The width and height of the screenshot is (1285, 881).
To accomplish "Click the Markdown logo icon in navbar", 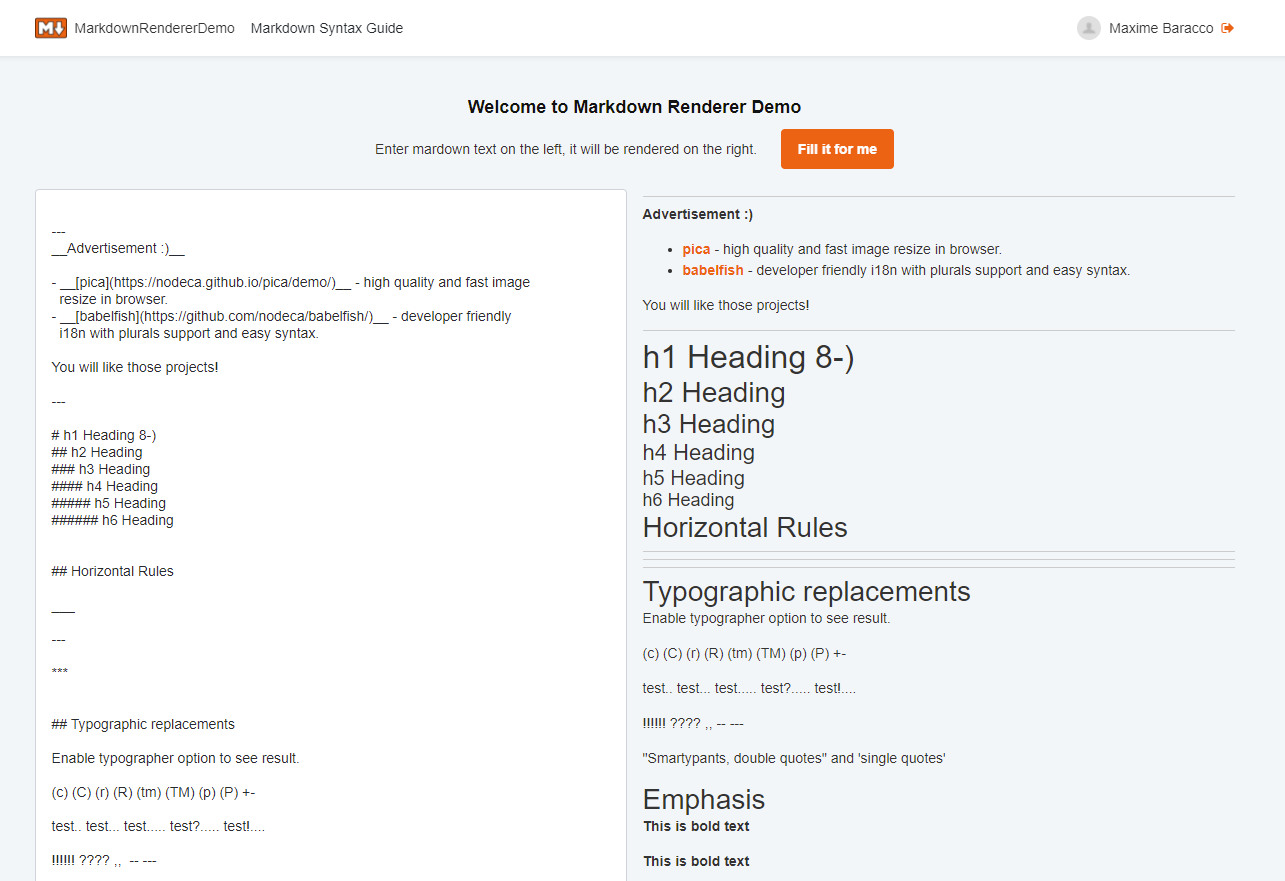I will (x=50, y=28).
